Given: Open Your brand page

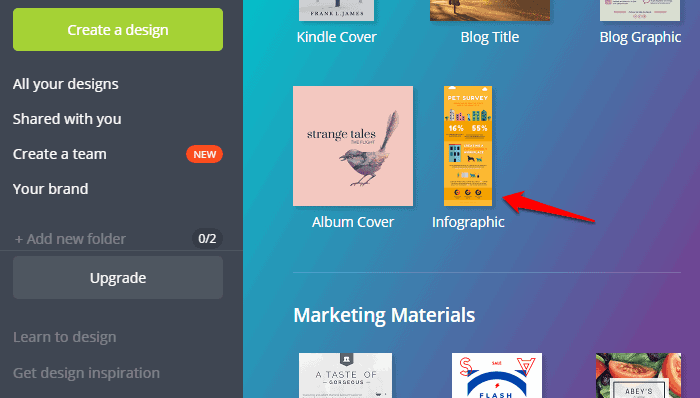Looking at the screenshot, I should [50, 189].
